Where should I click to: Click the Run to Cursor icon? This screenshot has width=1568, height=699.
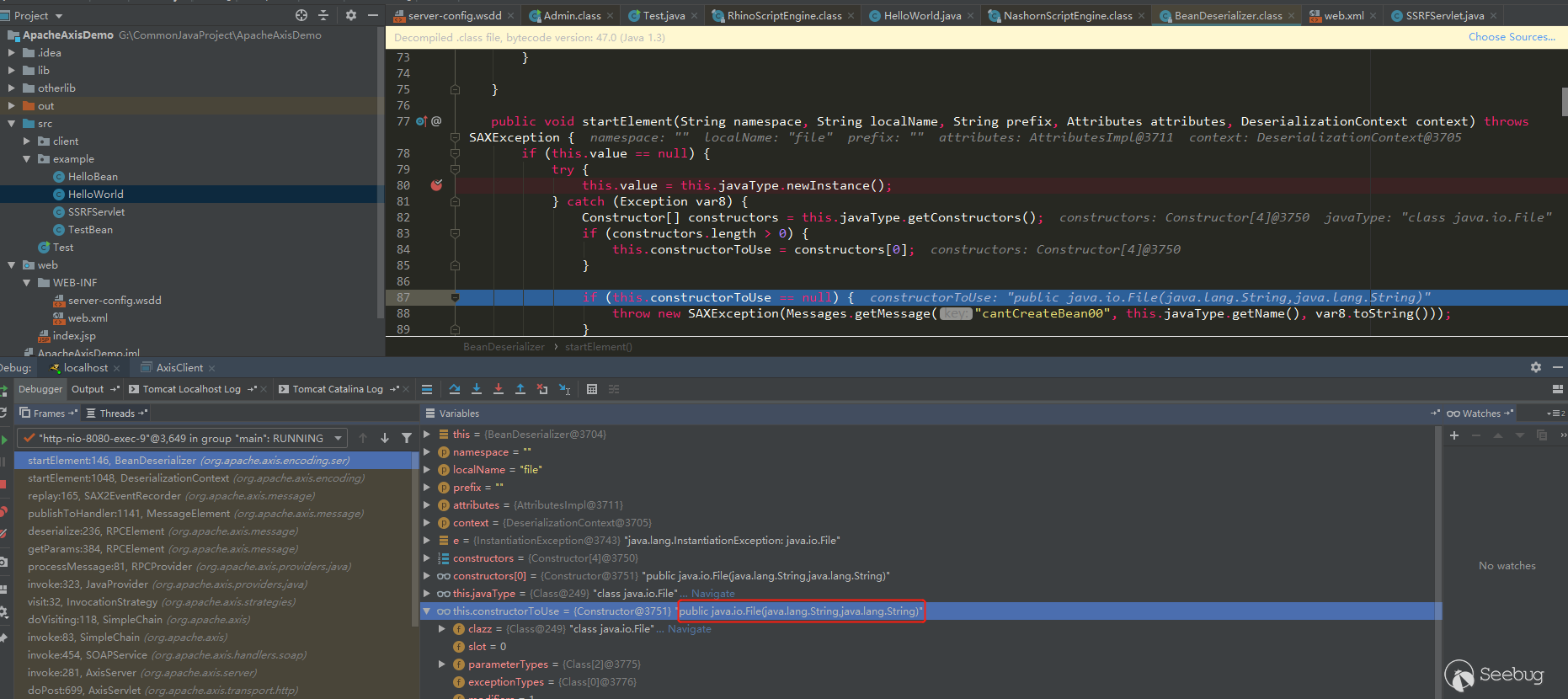564,389
